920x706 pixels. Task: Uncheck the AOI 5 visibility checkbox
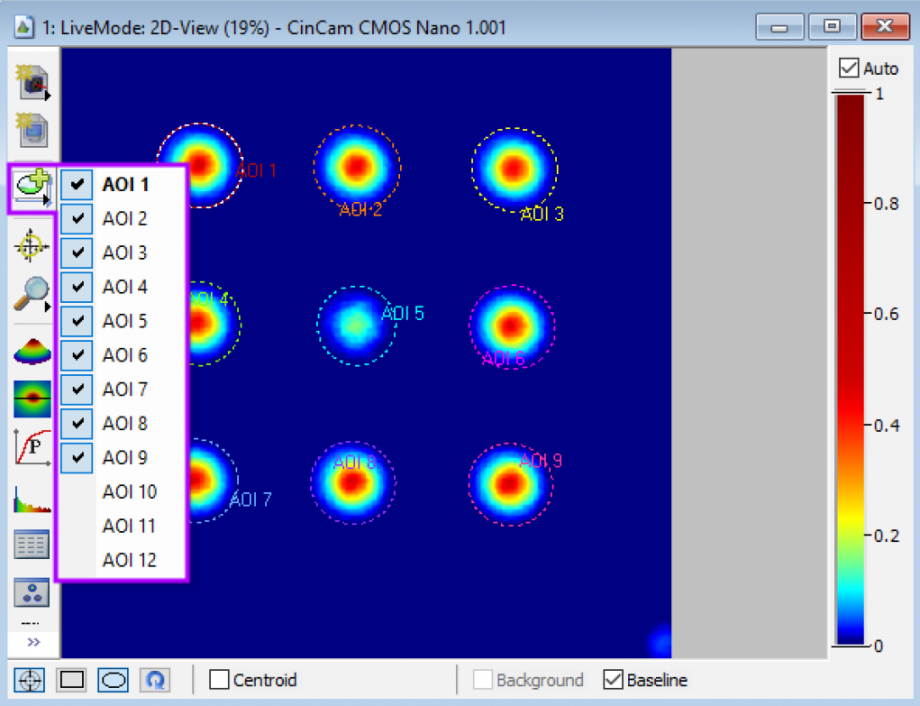76,321
